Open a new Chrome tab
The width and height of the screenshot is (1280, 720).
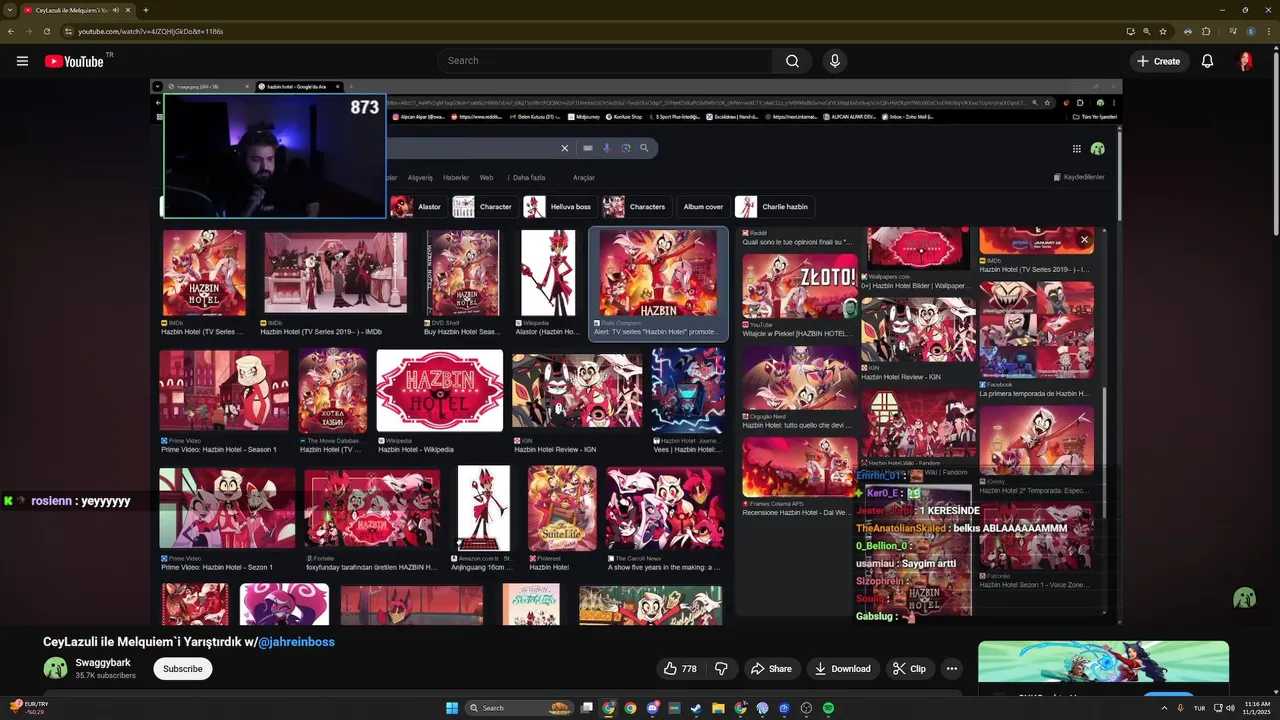(x=146, y=10)
